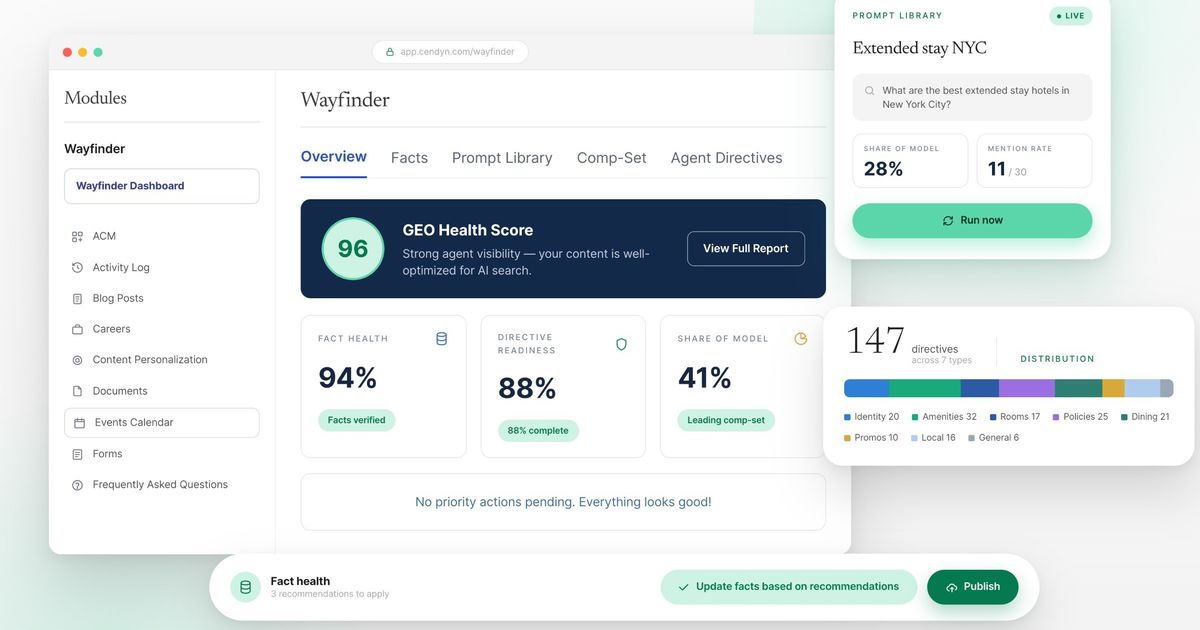Click the Facts verified badge
1200x630 pixels.
point(357,421)
